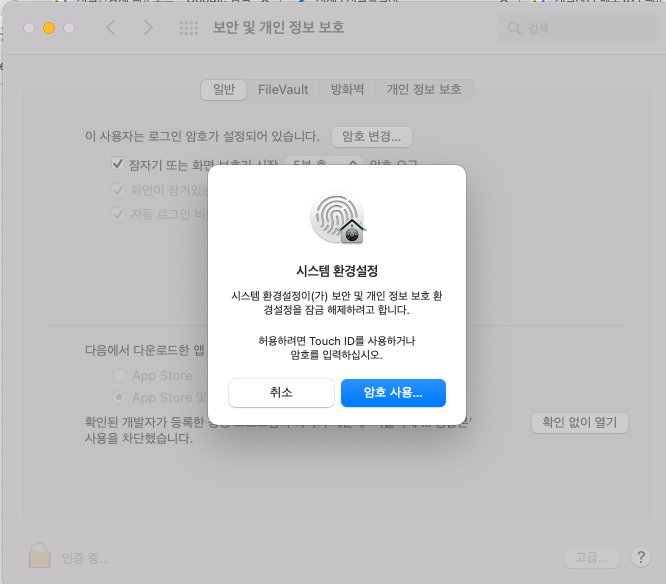Select the App Store radio button
The image size is (666, 584).
(x=119, y=375)
